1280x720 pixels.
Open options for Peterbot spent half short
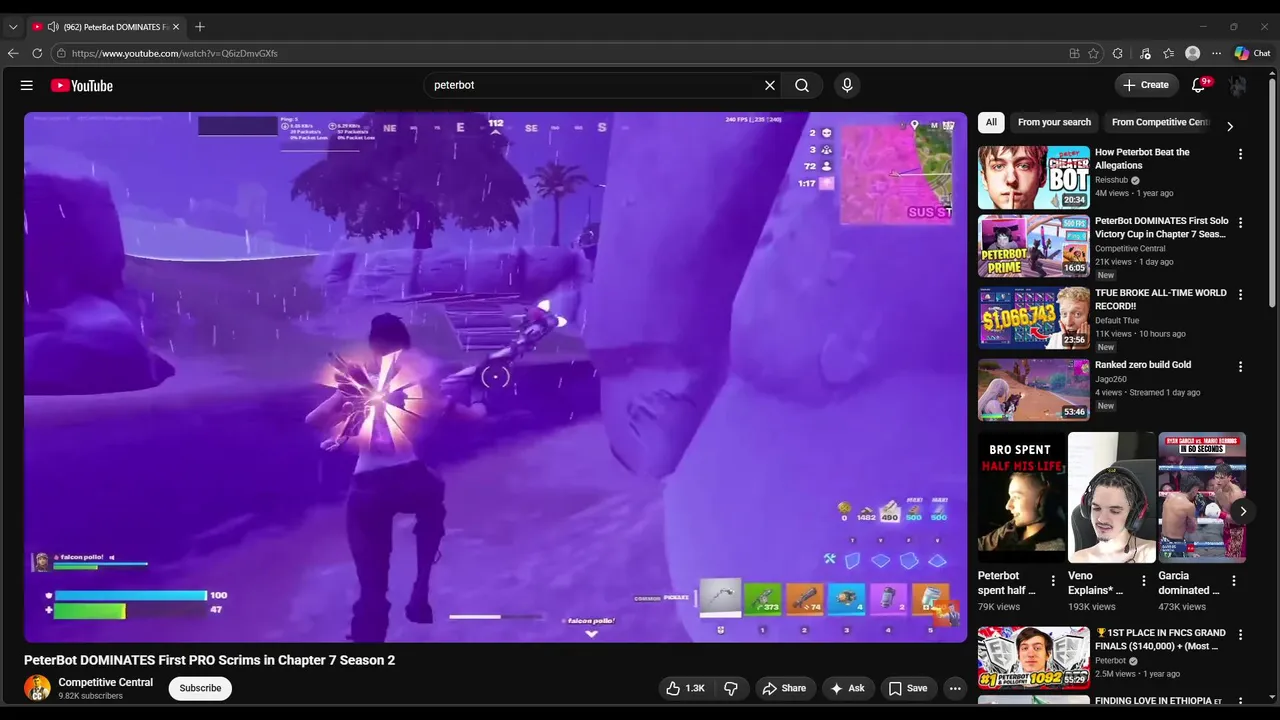pos(1053,580)
